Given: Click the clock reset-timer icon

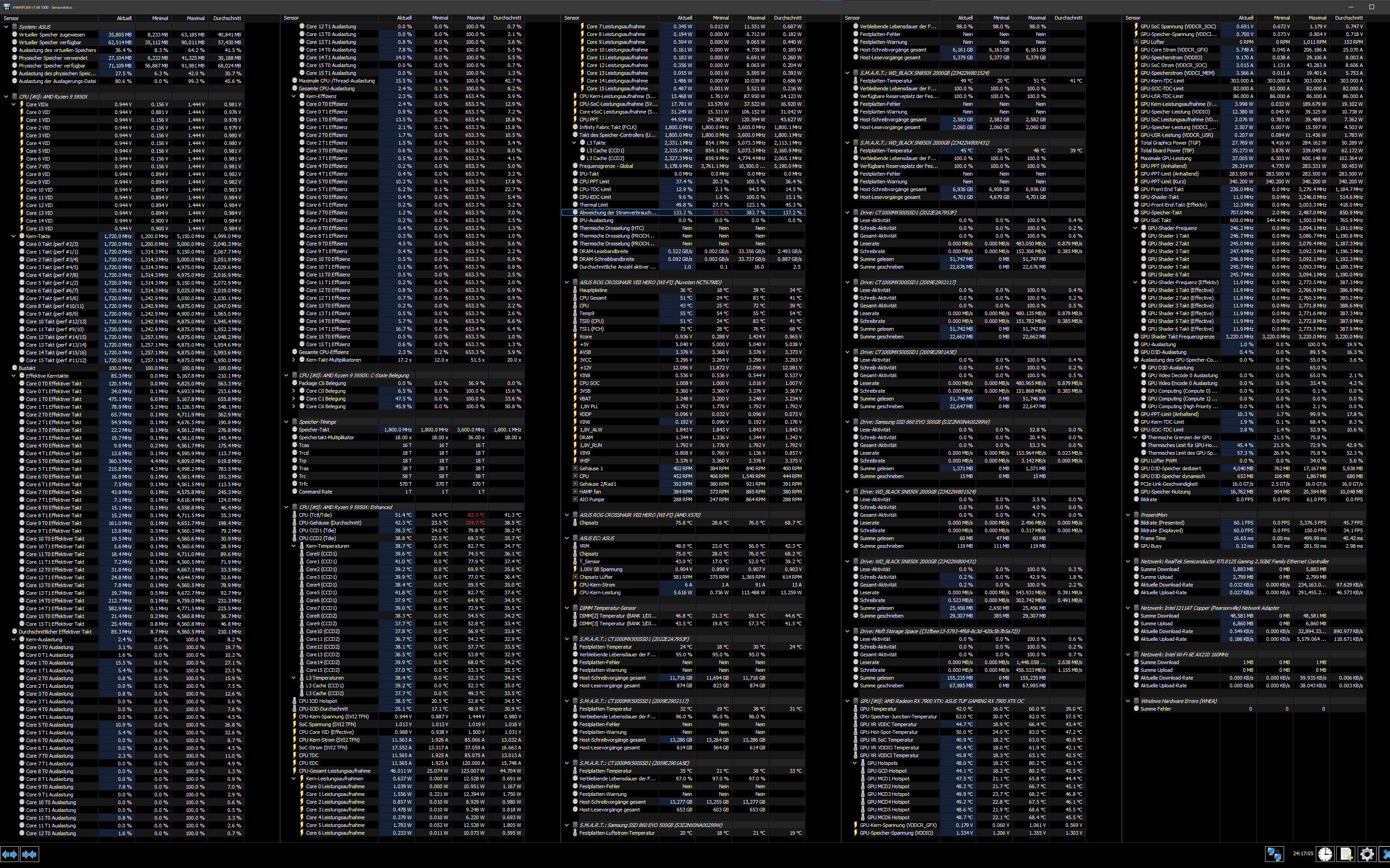Looking at the screenshot, I should [x=1325, y=854].
